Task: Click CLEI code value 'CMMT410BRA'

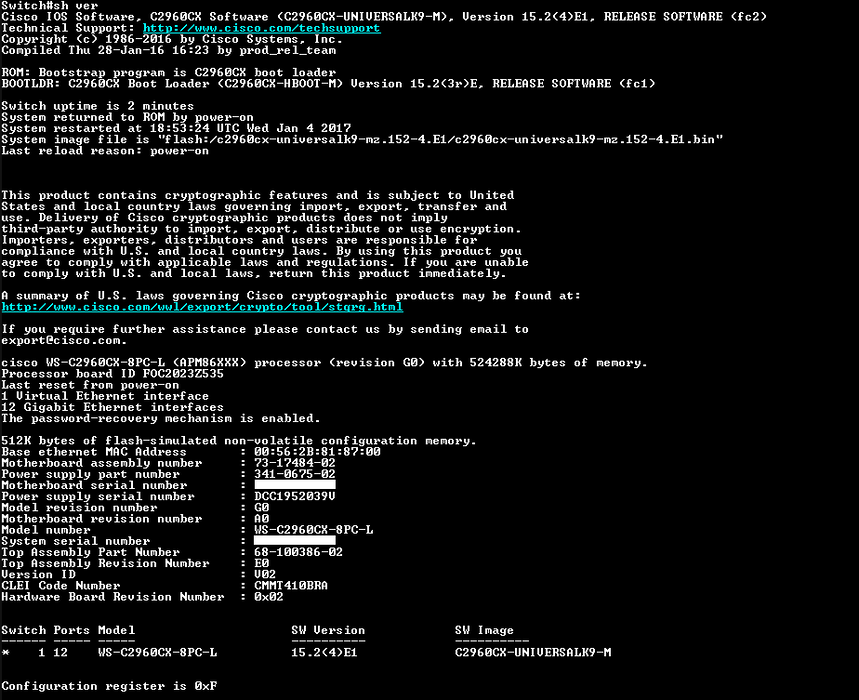Action: pos(291,586)
